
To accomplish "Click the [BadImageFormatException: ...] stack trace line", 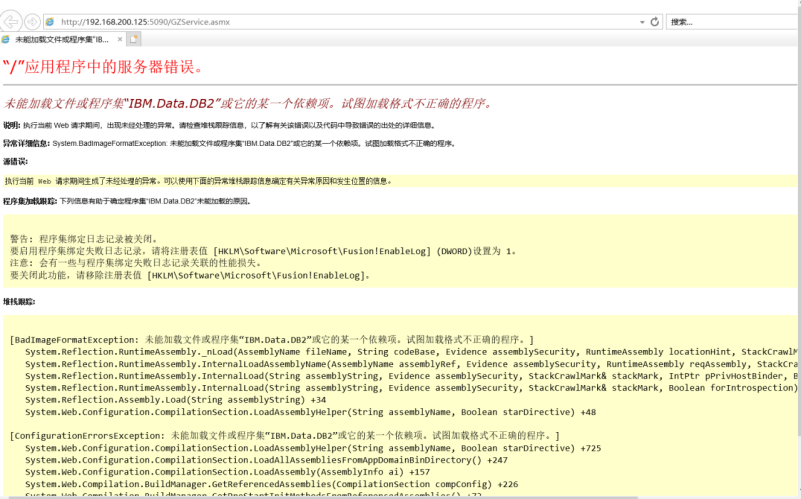I will pos(272,340).
